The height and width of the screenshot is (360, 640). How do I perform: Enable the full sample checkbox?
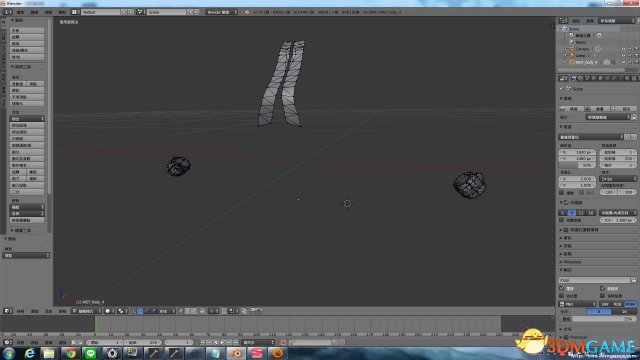[x=562, y=220]
